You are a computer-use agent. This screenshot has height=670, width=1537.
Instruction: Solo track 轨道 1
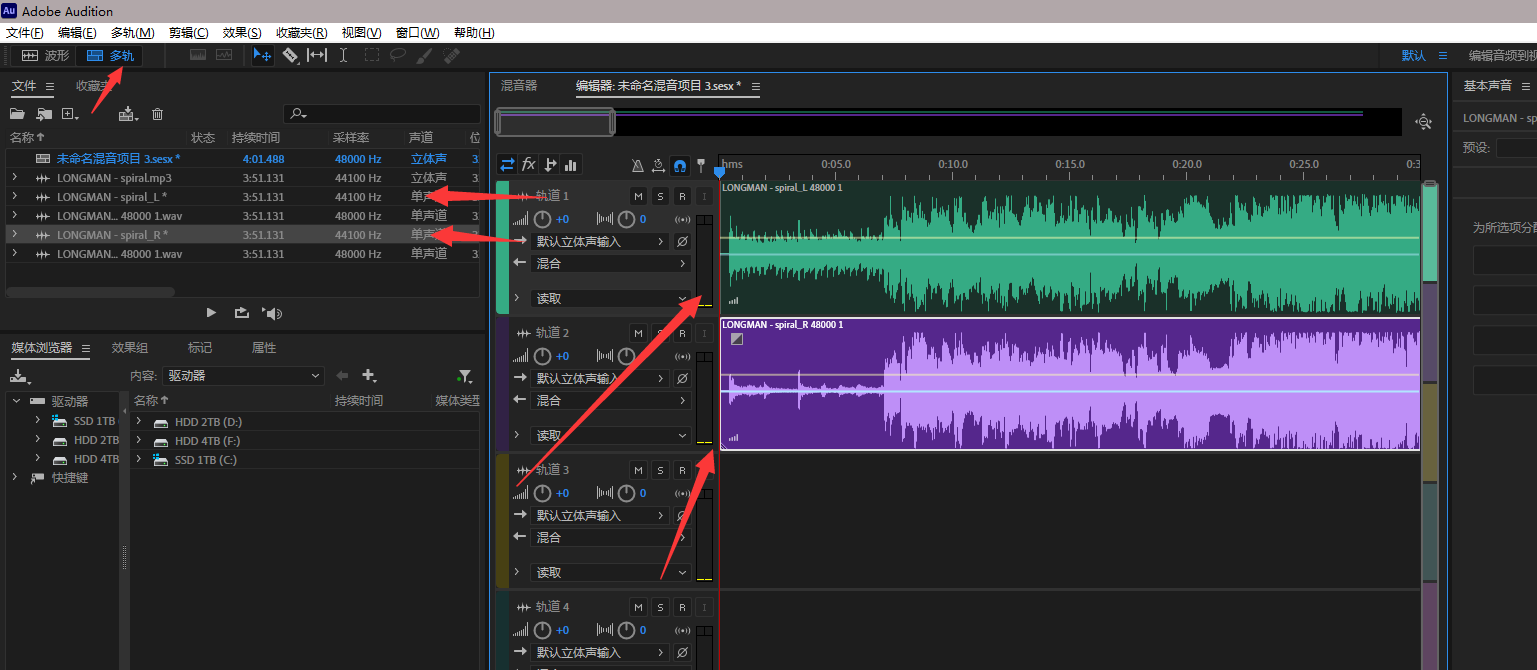(x=660, y=196)
